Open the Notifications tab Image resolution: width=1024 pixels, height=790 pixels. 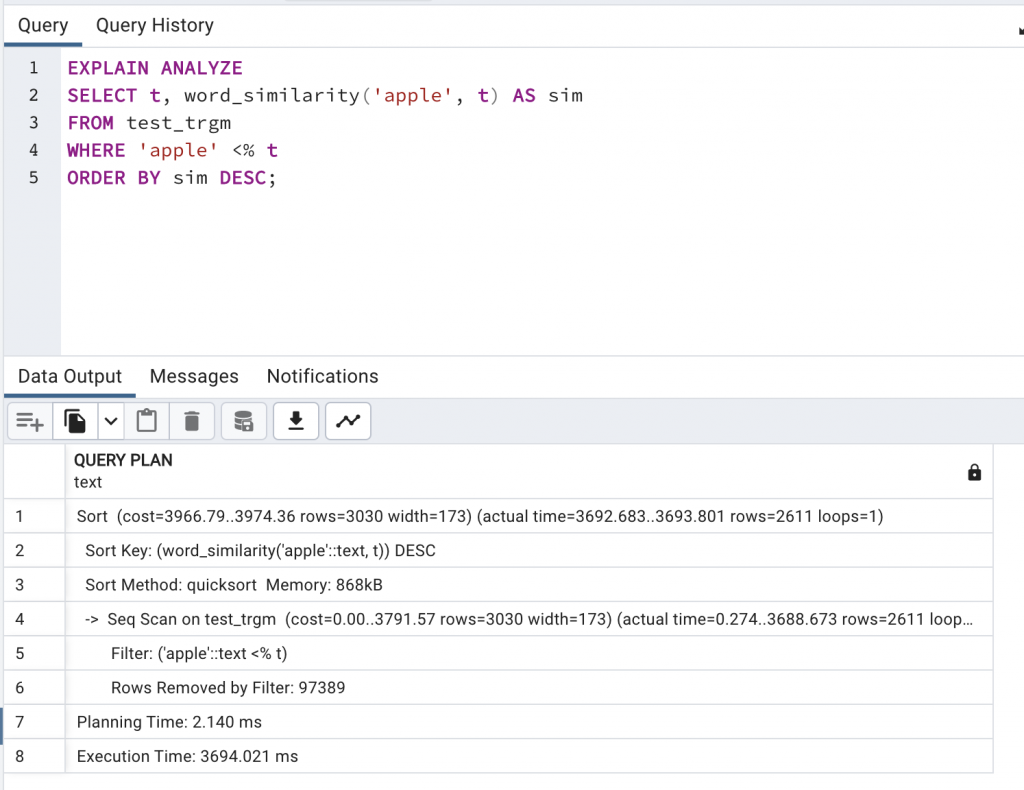point(323,377)
